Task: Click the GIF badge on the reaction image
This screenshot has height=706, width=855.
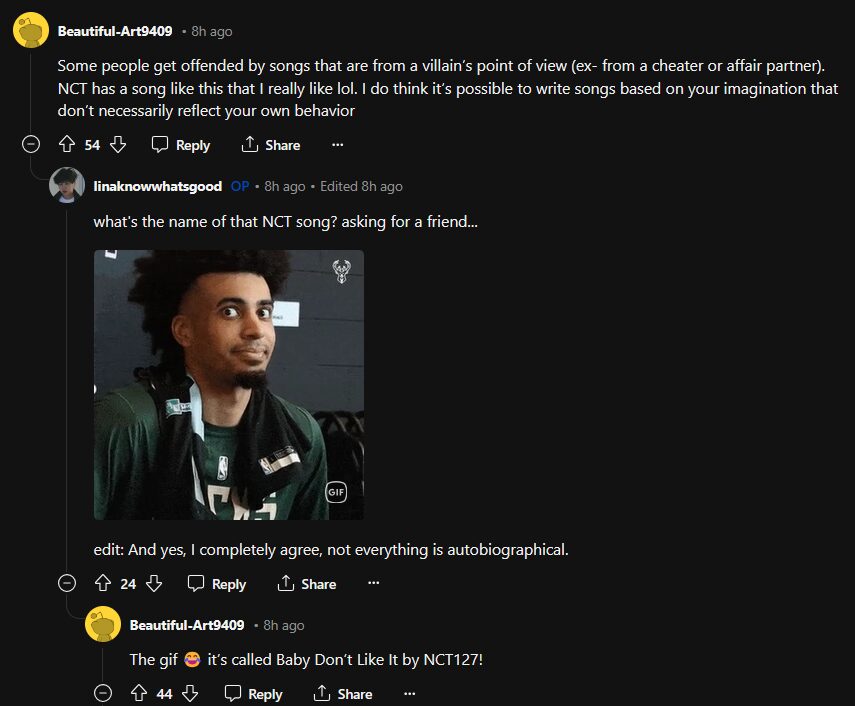Action: [x=335, y=492]
